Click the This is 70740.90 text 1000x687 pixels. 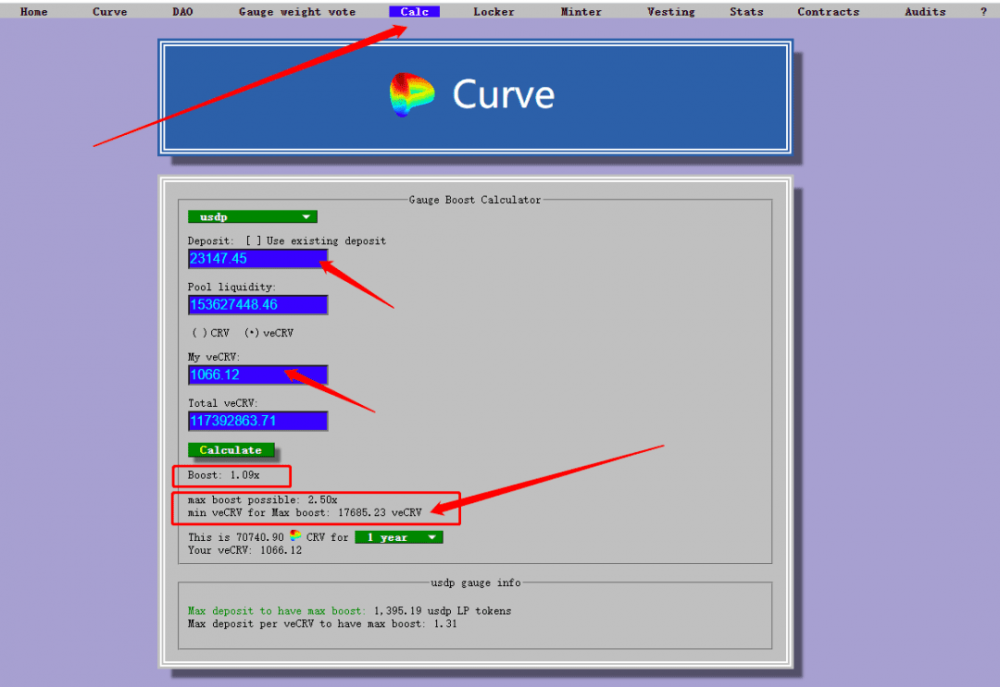point(235,537)
